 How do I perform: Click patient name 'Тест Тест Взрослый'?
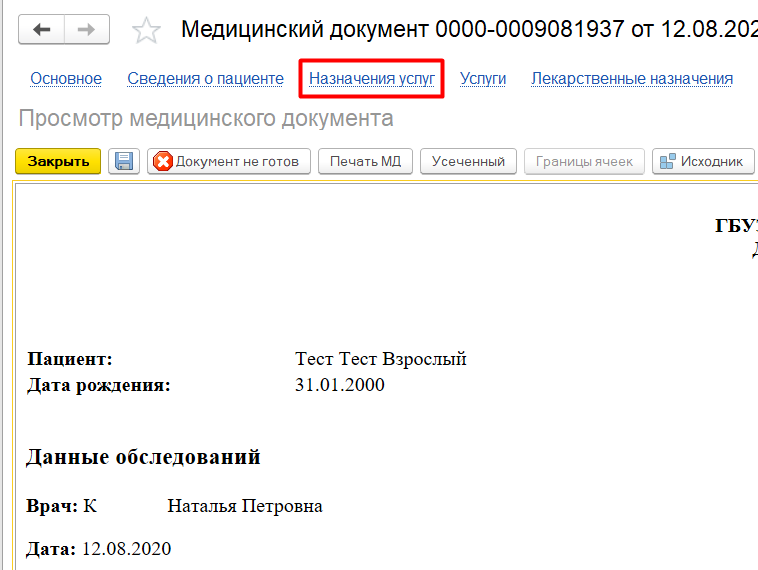(x=381, y=359)
